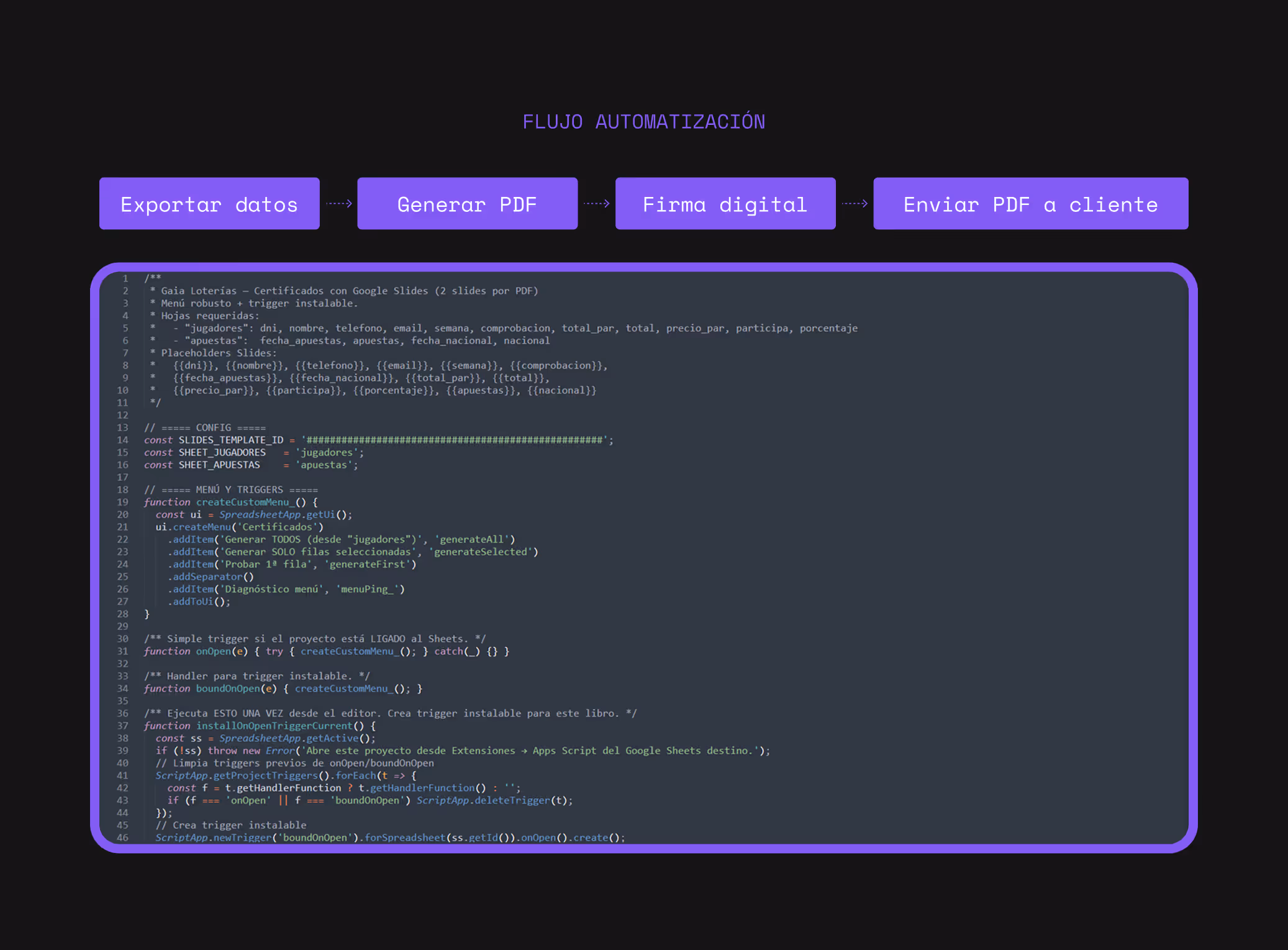Click the Generar PDF step box
Viewport: 1288px width, 950px height.
(467, 204)
